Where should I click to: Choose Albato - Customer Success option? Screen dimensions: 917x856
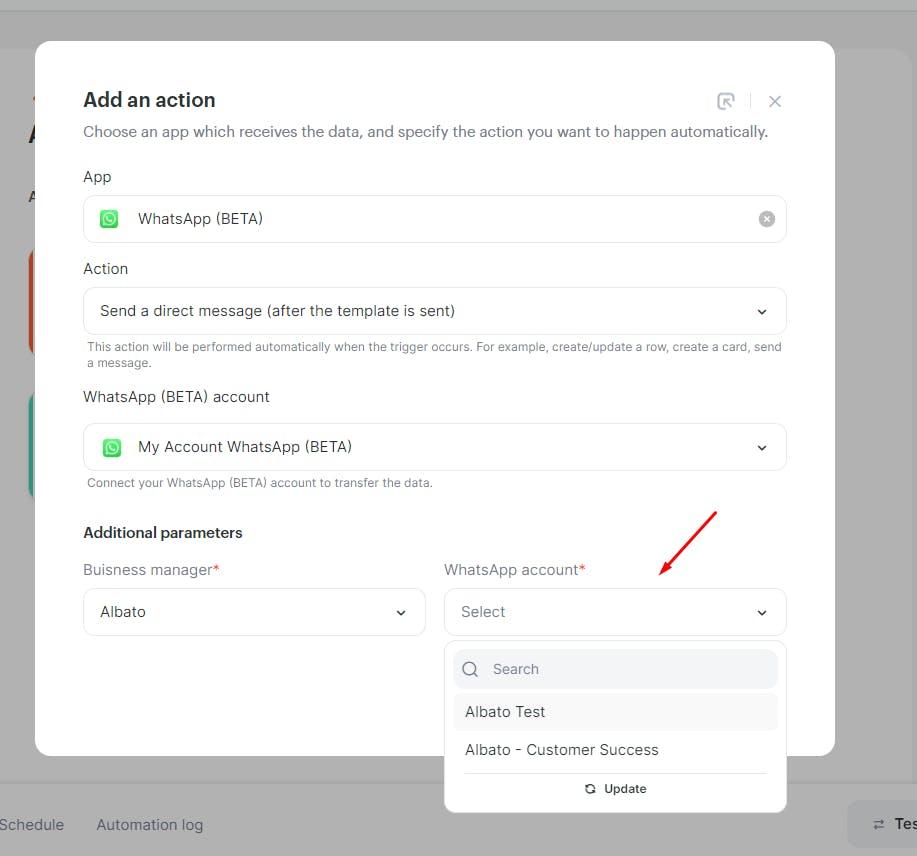pos(615,750)
